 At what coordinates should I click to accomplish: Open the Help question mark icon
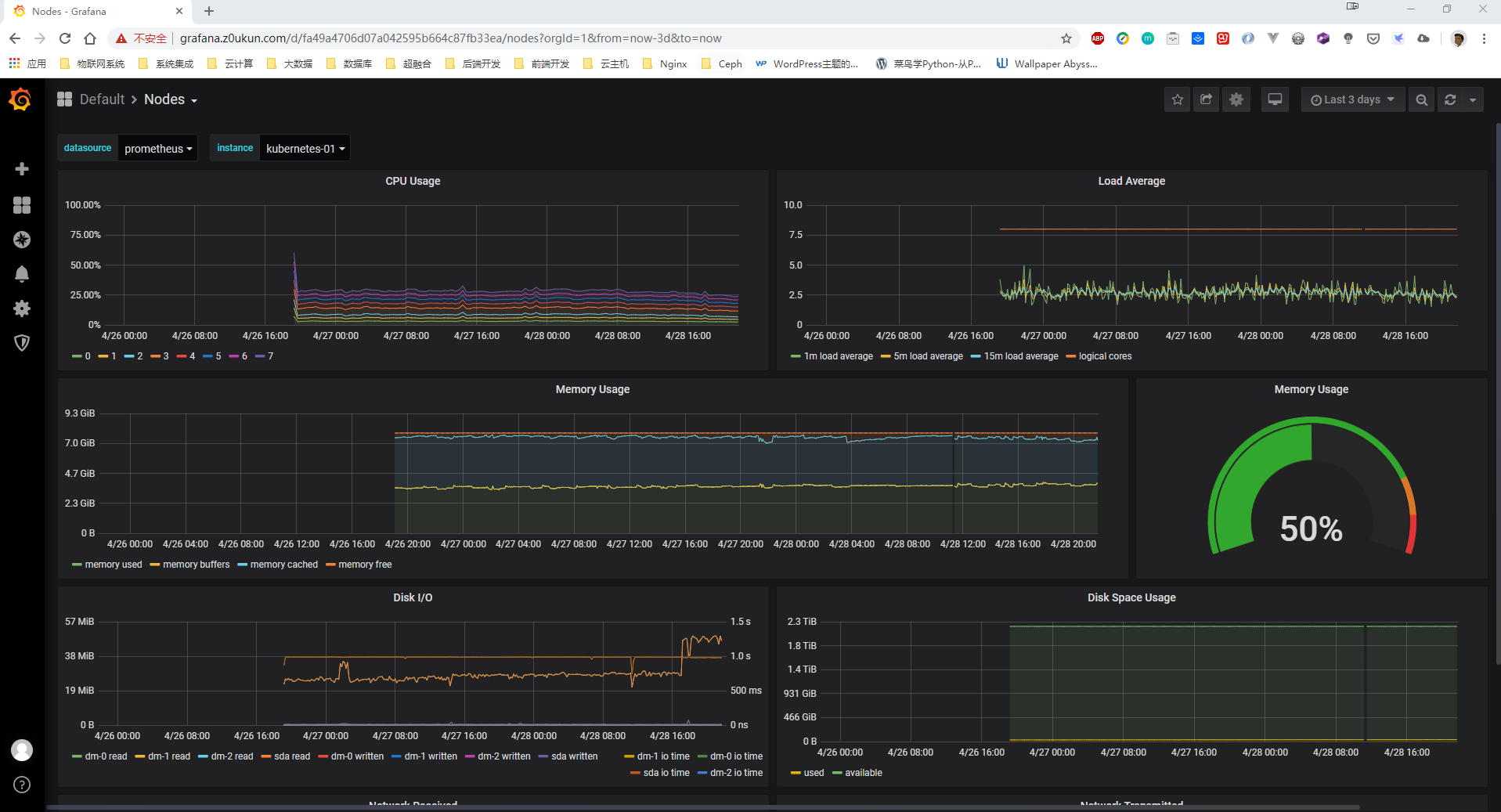pyautogui.click(x=22, y=785)
